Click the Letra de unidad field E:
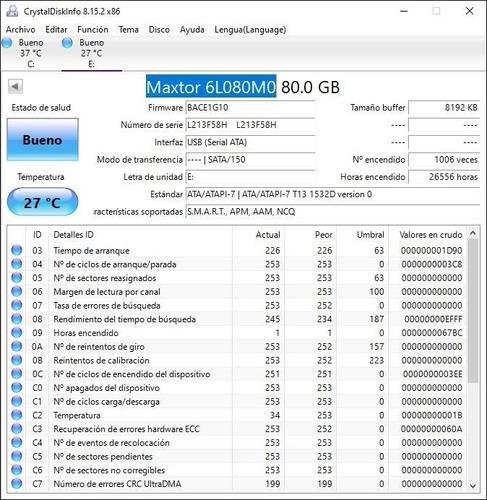This screenshot has height=500, width=487. pos(250,177)
